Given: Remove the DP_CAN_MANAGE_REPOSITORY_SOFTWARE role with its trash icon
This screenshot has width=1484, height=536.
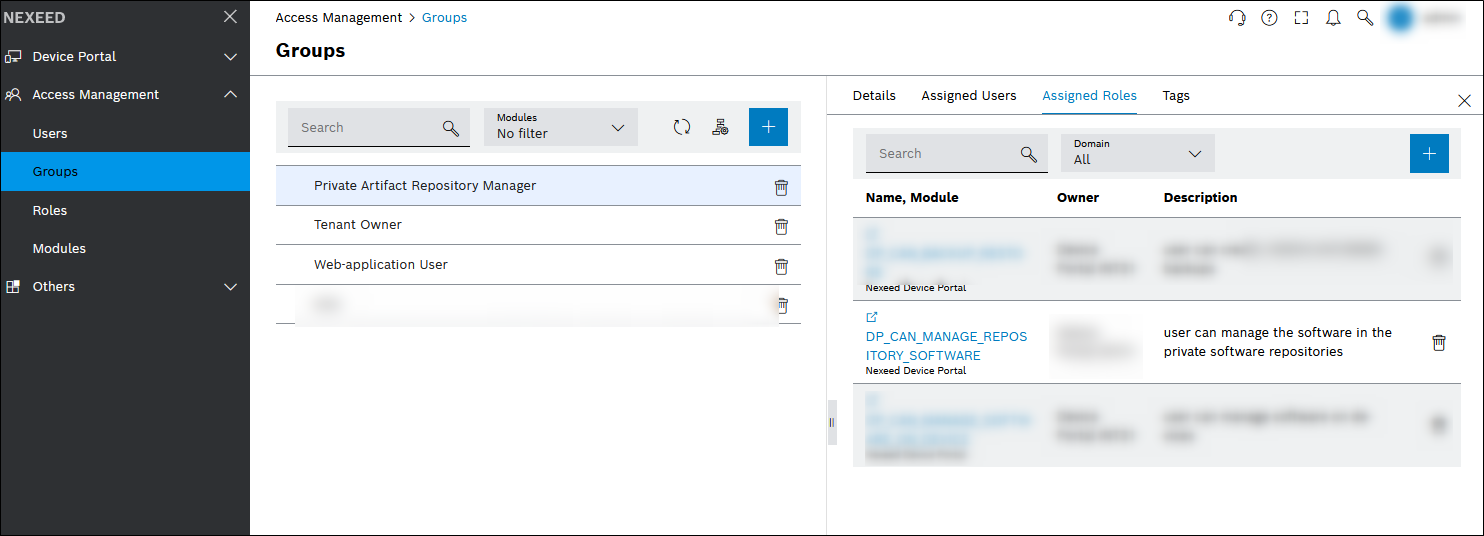Looking at the screenshot, I should (1439, 343).
